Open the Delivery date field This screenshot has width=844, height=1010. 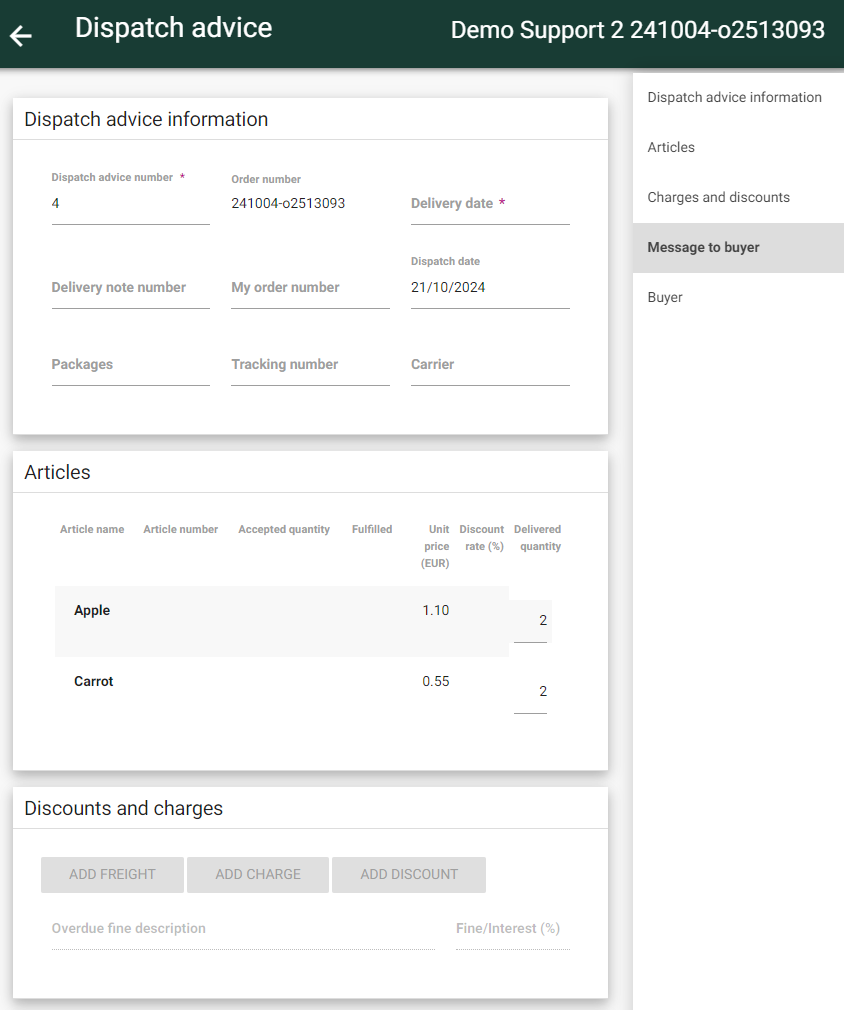pos(490,204)
